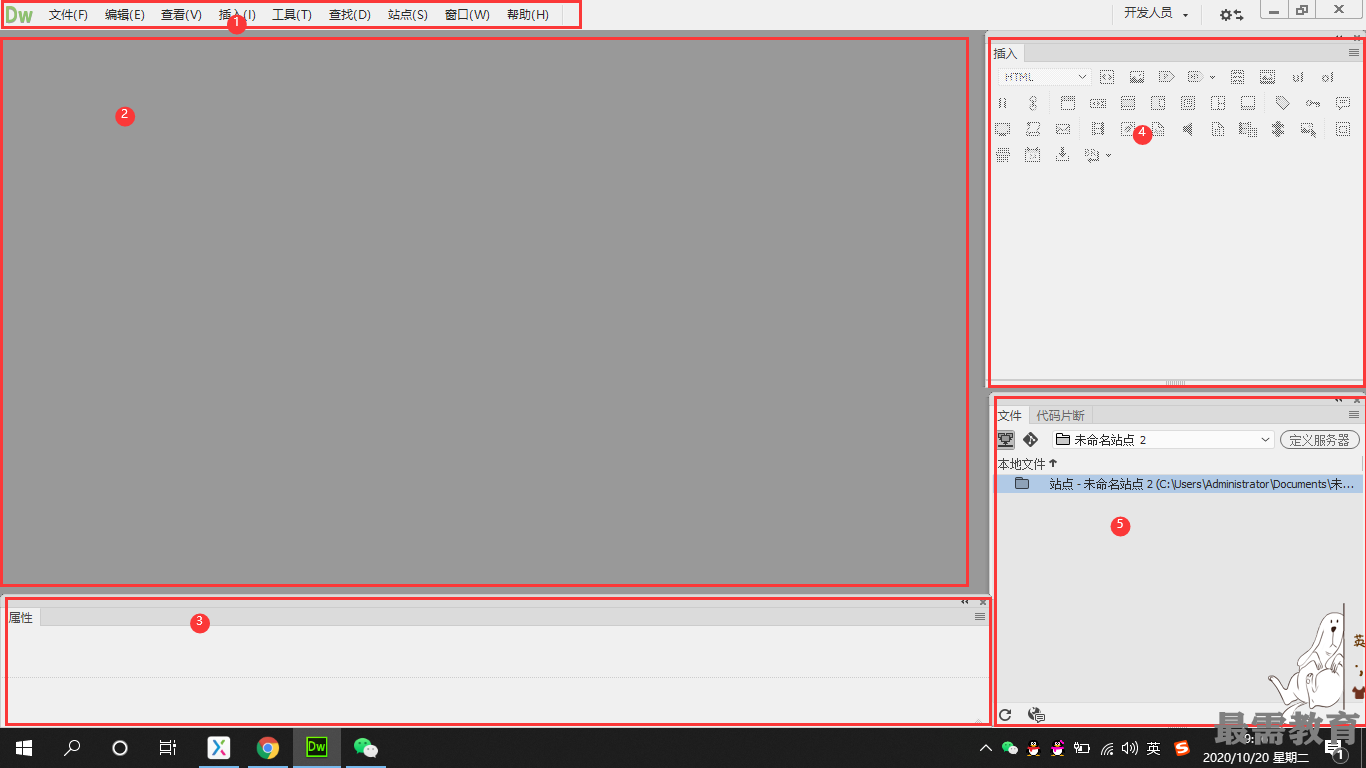Viewport: 1366px width, 768px height.
Task: Open the 文件(F) menu
Action: [x=68, y=15]
